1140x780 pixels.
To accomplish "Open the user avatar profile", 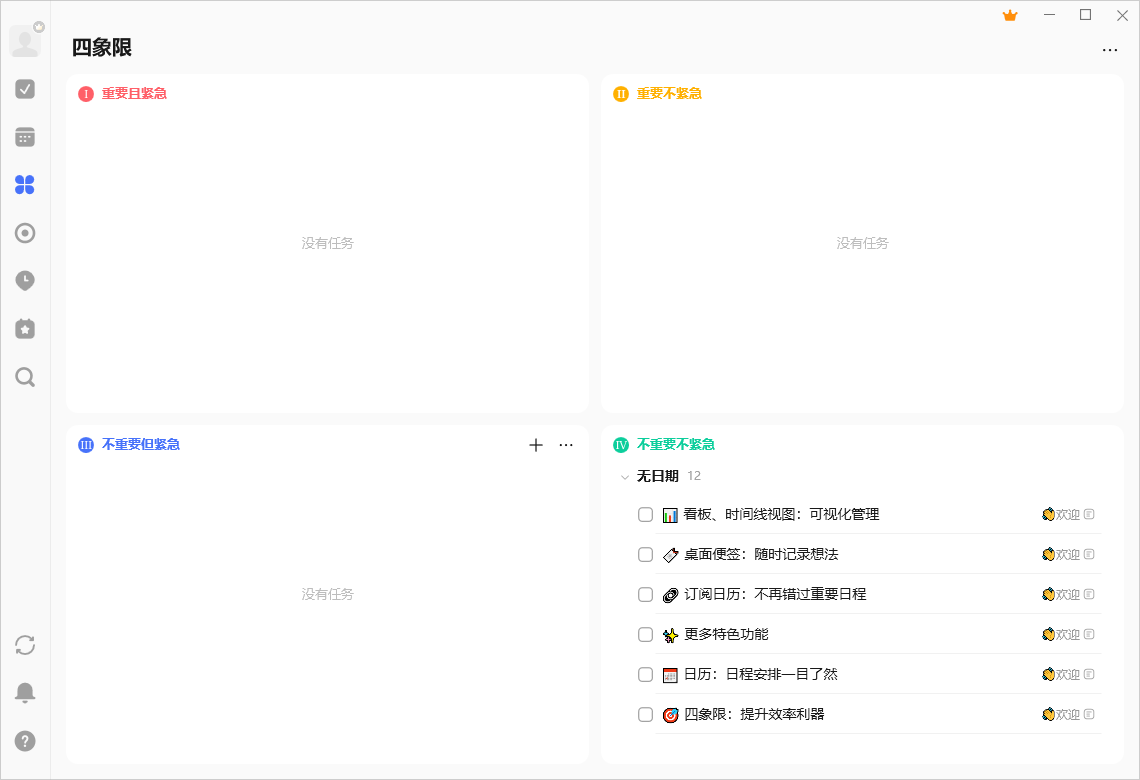I will pyautogui.click(x=25, y=41).
